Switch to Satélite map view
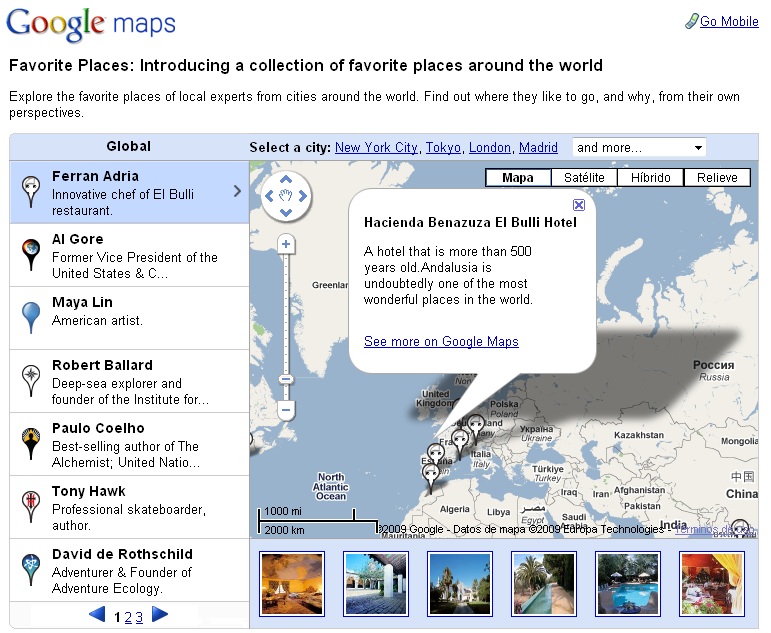This screenshot has height=633, width=771. [584, 178]
